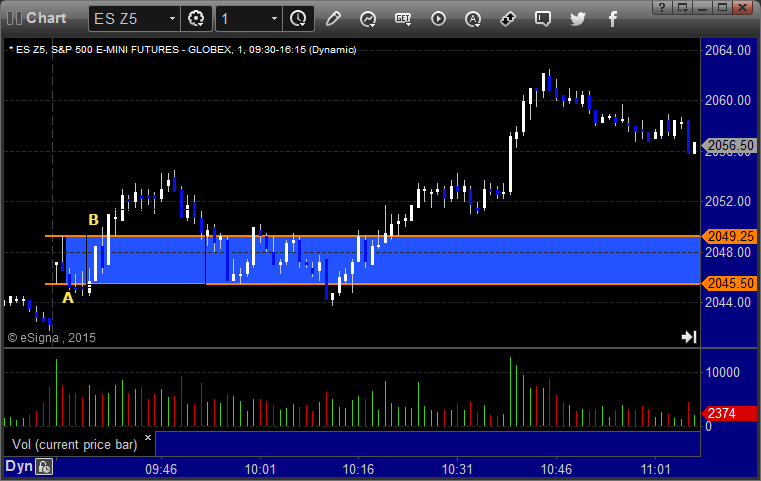
Task: Click the 2064.00 price axis label
Action: (728, 50)
